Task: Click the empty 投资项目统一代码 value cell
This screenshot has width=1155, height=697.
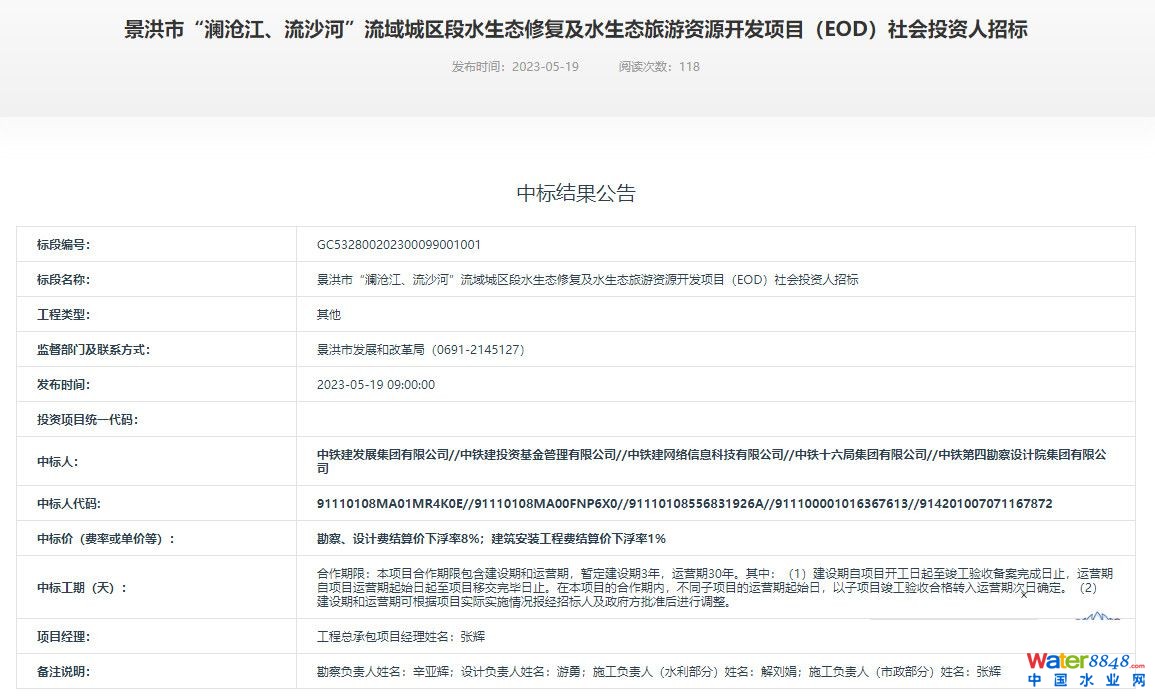Action: (x=715, y=419)
